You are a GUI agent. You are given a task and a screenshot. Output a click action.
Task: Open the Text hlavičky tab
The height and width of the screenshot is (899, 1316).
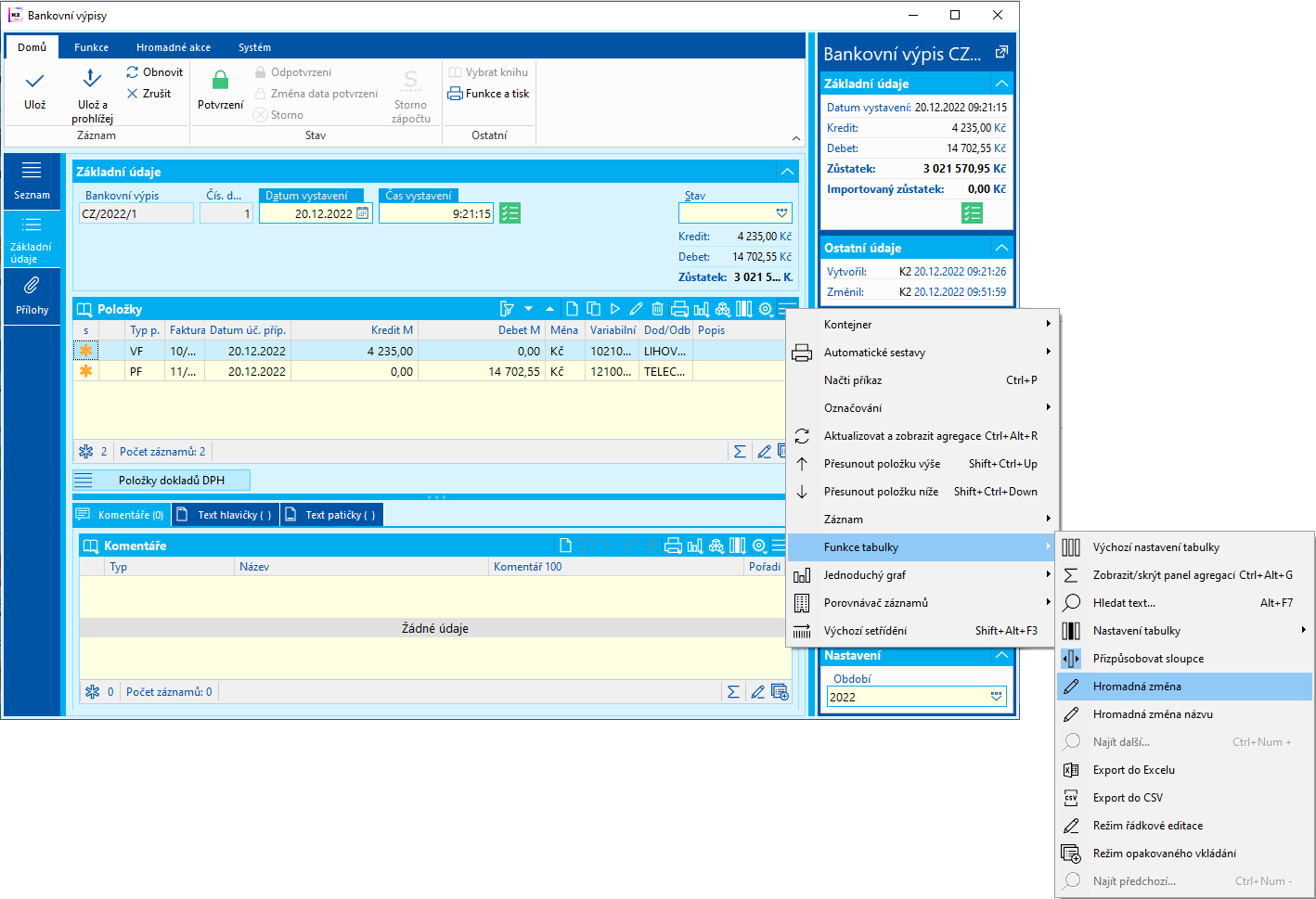(225, 515)
